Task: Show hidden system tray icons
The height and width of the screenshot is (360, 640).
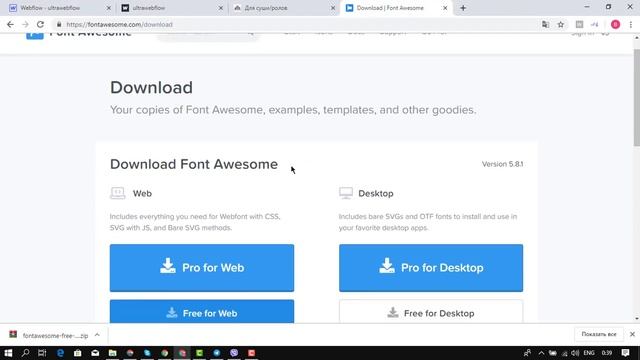Action: click(x=541, y=353)
